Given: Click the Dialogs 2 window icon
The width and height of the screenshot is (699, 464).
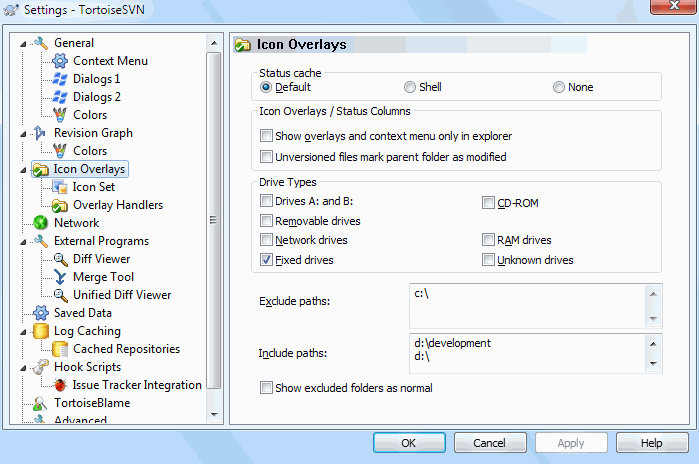Looking at the screenshot, I should coord(60,97).
